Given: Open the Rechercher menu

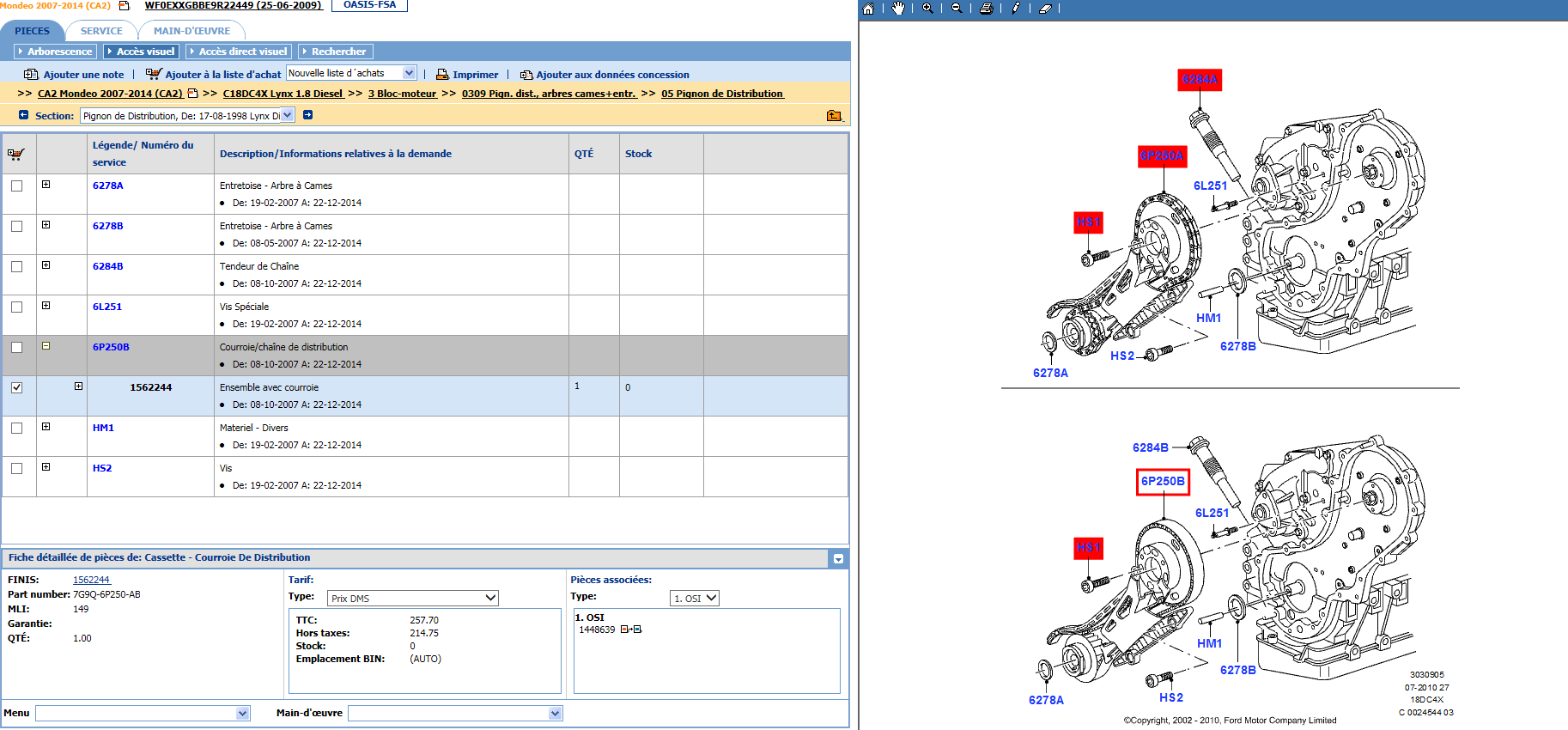Looking at the screenshot, I should point(335,52).
